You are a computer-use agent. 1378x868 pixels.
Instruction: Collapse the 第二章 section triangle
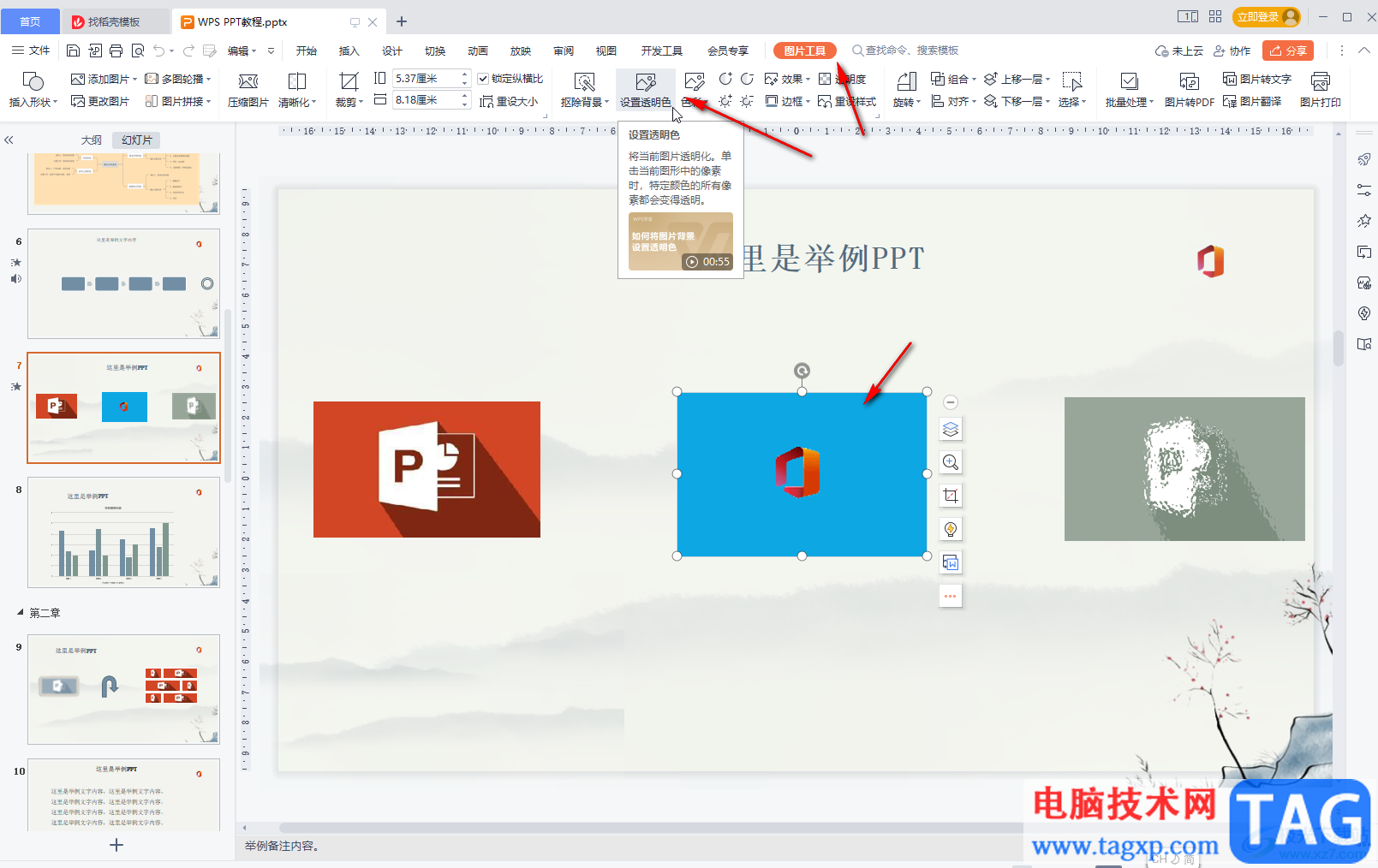pyautogui.click(x=20, y=612)
